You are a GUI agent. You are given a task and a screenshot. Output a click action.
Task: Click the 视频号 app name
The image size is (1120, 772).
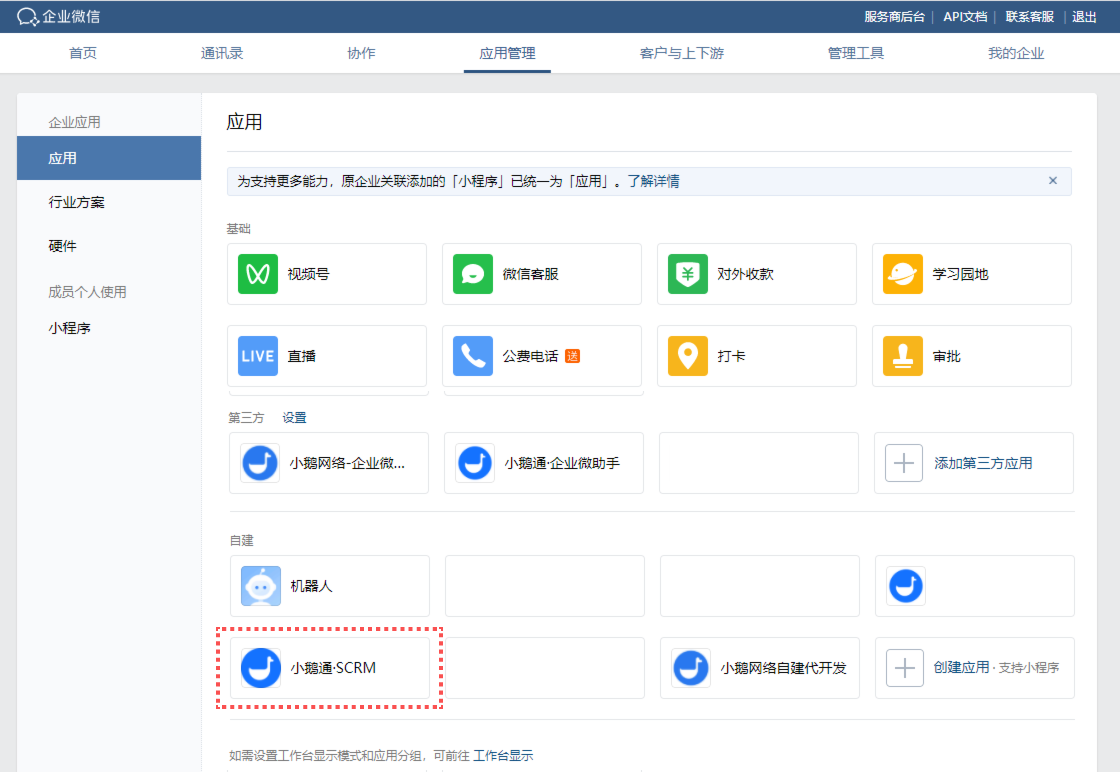309,274
